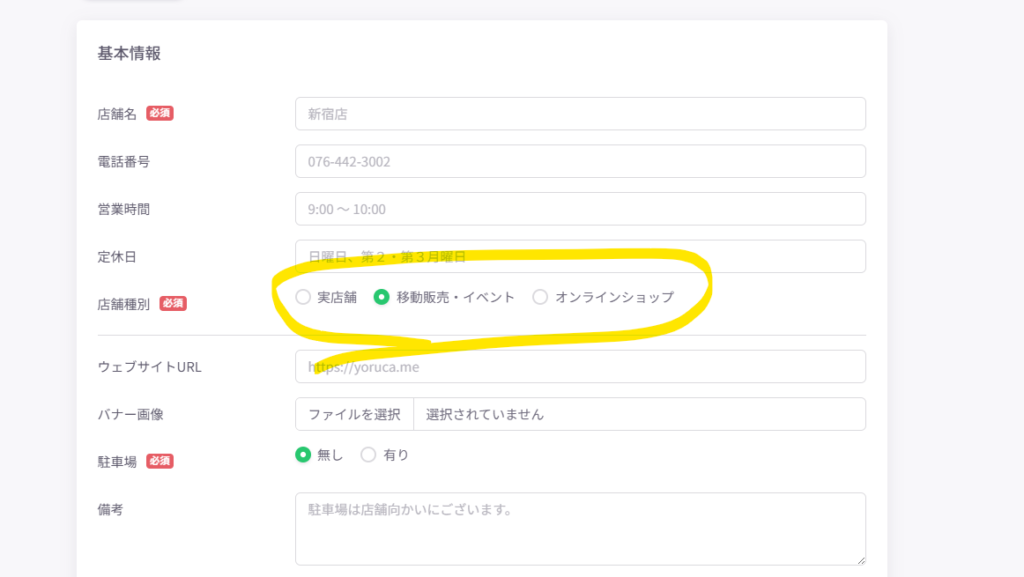Click the 備考 textarea resize handle
This screenshot has width=1024, height=577.
pos(860,560)
